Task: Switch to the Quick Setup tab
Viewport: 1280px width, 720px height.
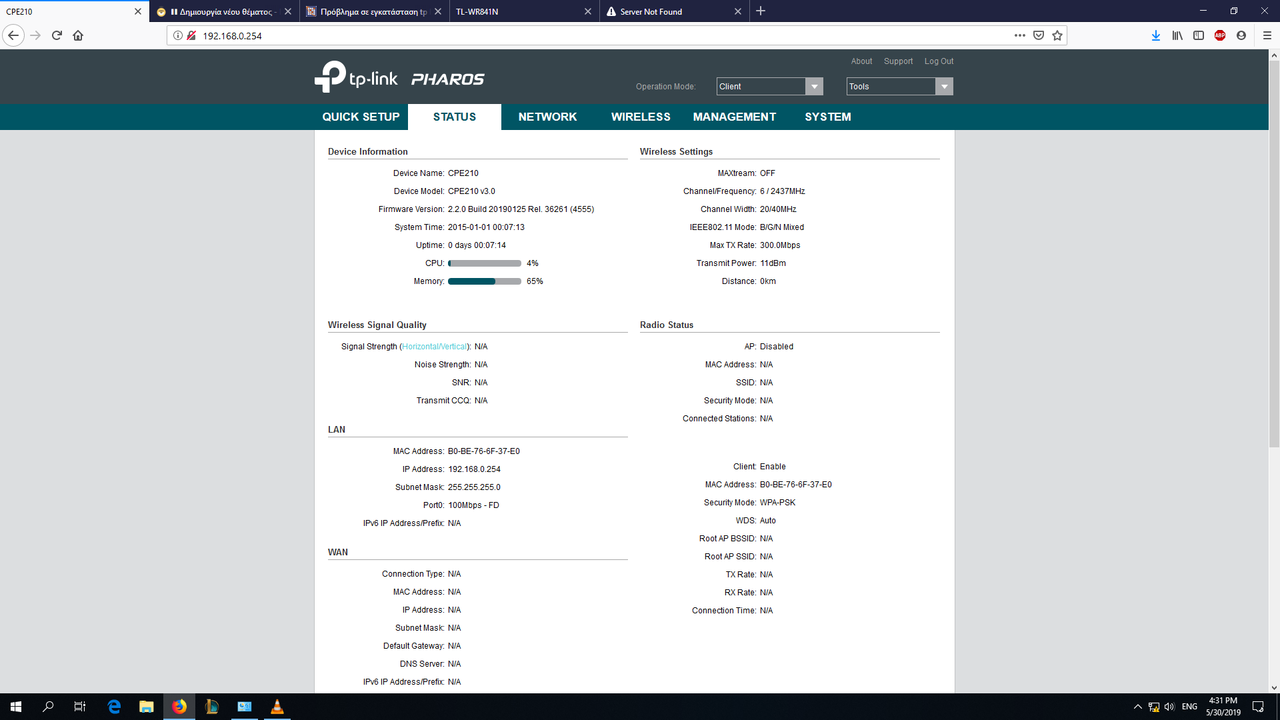Action: click(x=361, y=117)
